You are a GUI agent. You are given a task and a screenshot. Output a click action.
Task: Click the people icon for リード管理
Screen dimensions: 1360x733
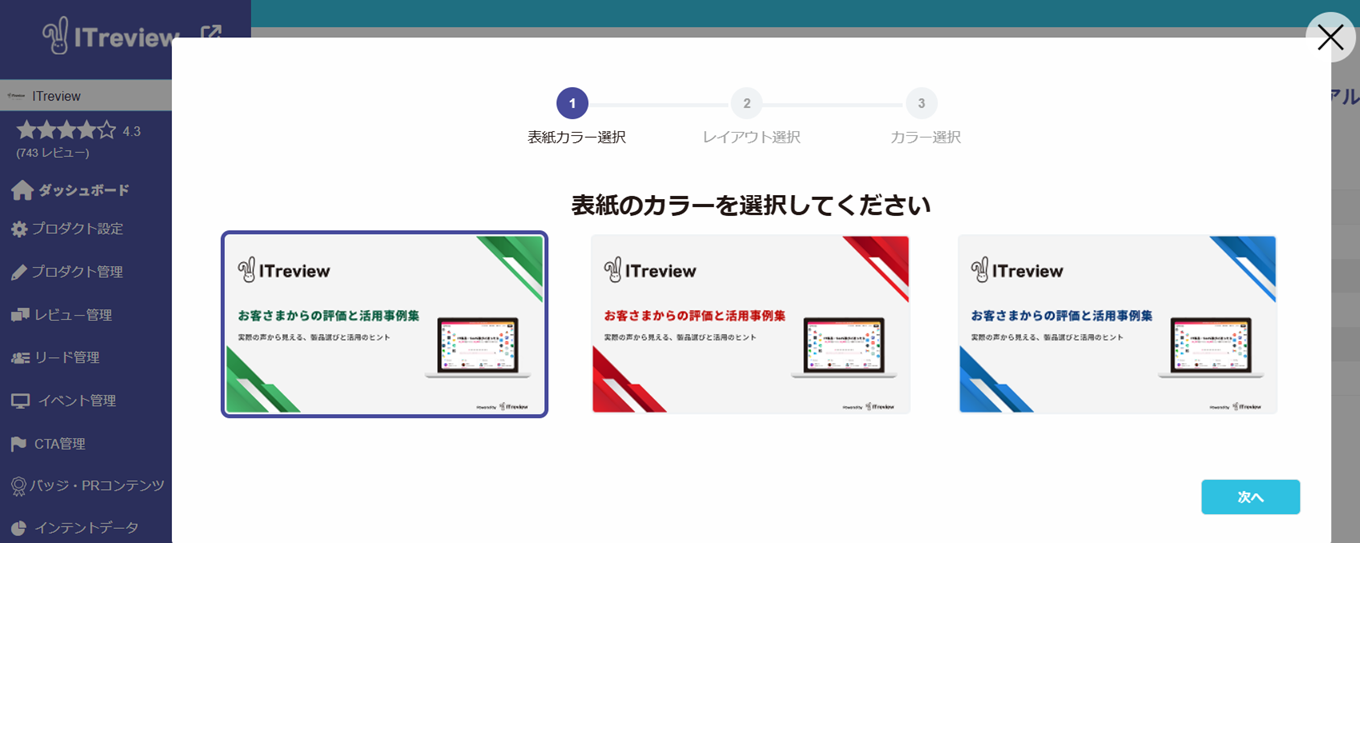coord(20,358)
